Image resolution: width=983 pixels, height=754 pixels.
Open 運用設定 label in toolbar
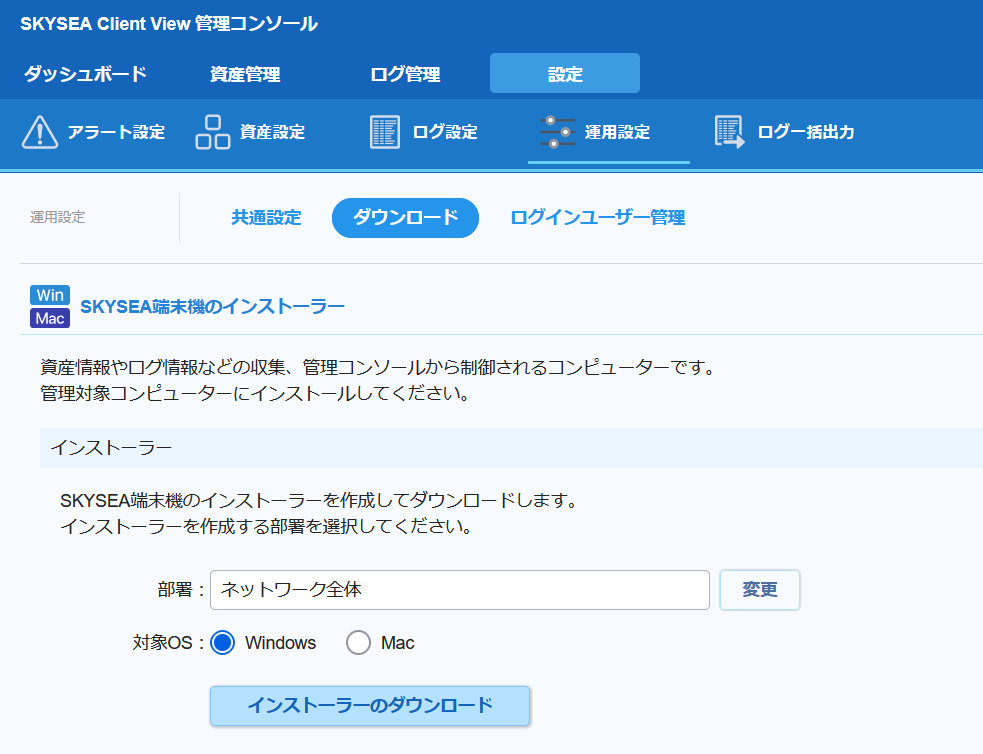618,132
